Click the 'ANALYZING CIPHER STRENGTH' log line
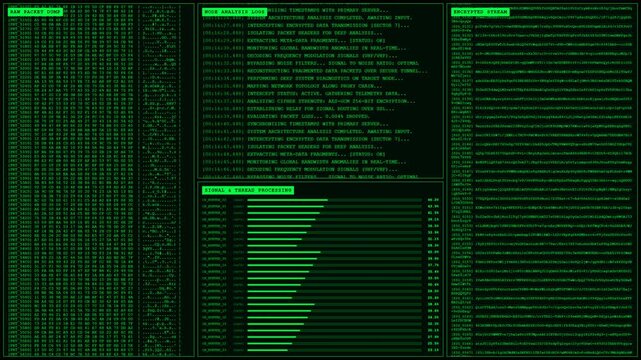Screen dimensions: 641x360 pyautogui.click(x=309, y=101)
